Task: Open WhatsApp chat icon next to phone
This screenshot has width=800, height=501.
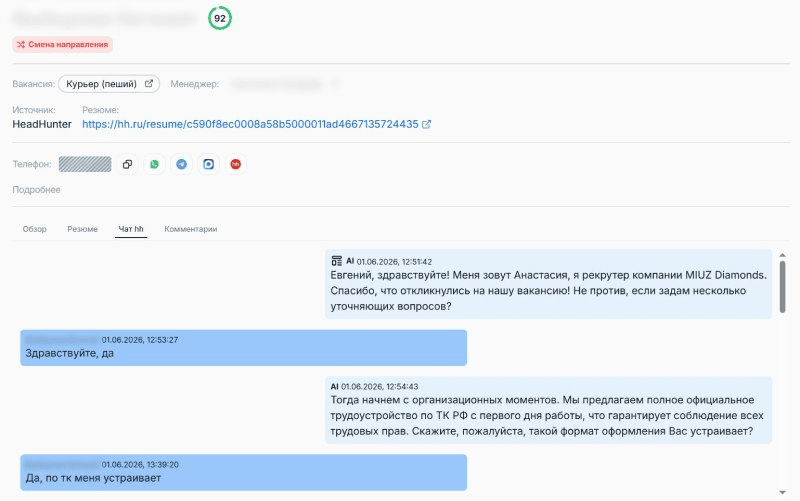Action: click(155, 164)
